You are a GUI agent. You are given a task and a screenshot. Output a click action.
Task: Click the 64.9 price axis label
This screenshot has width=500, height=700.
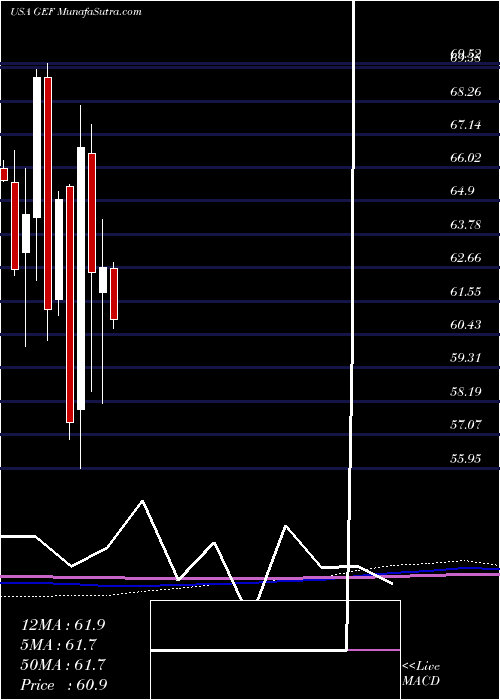pyautogui.click(x=462, y=191)
